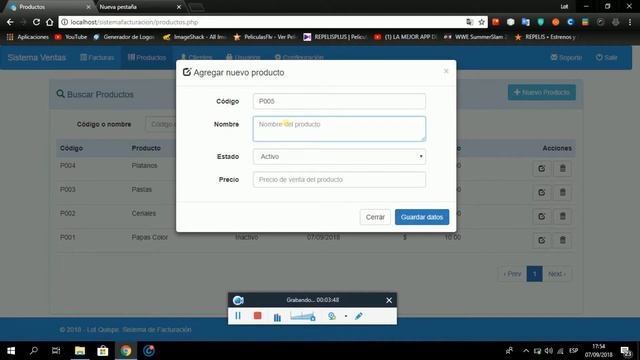Open Task View on taskbar

coord(56,351)
